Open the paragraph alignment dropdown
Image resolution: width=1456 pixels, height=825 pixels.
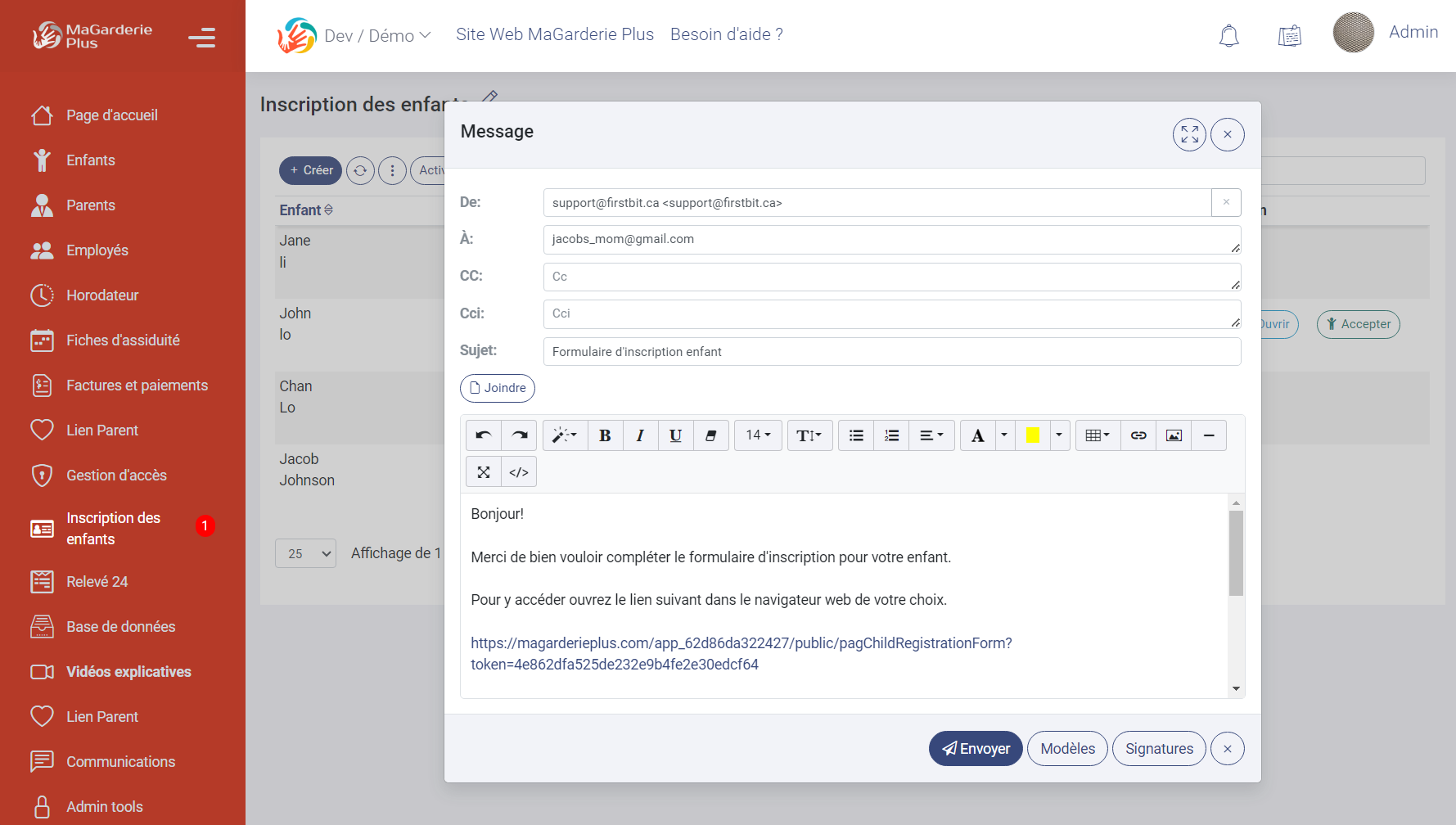tap(931, 435)
